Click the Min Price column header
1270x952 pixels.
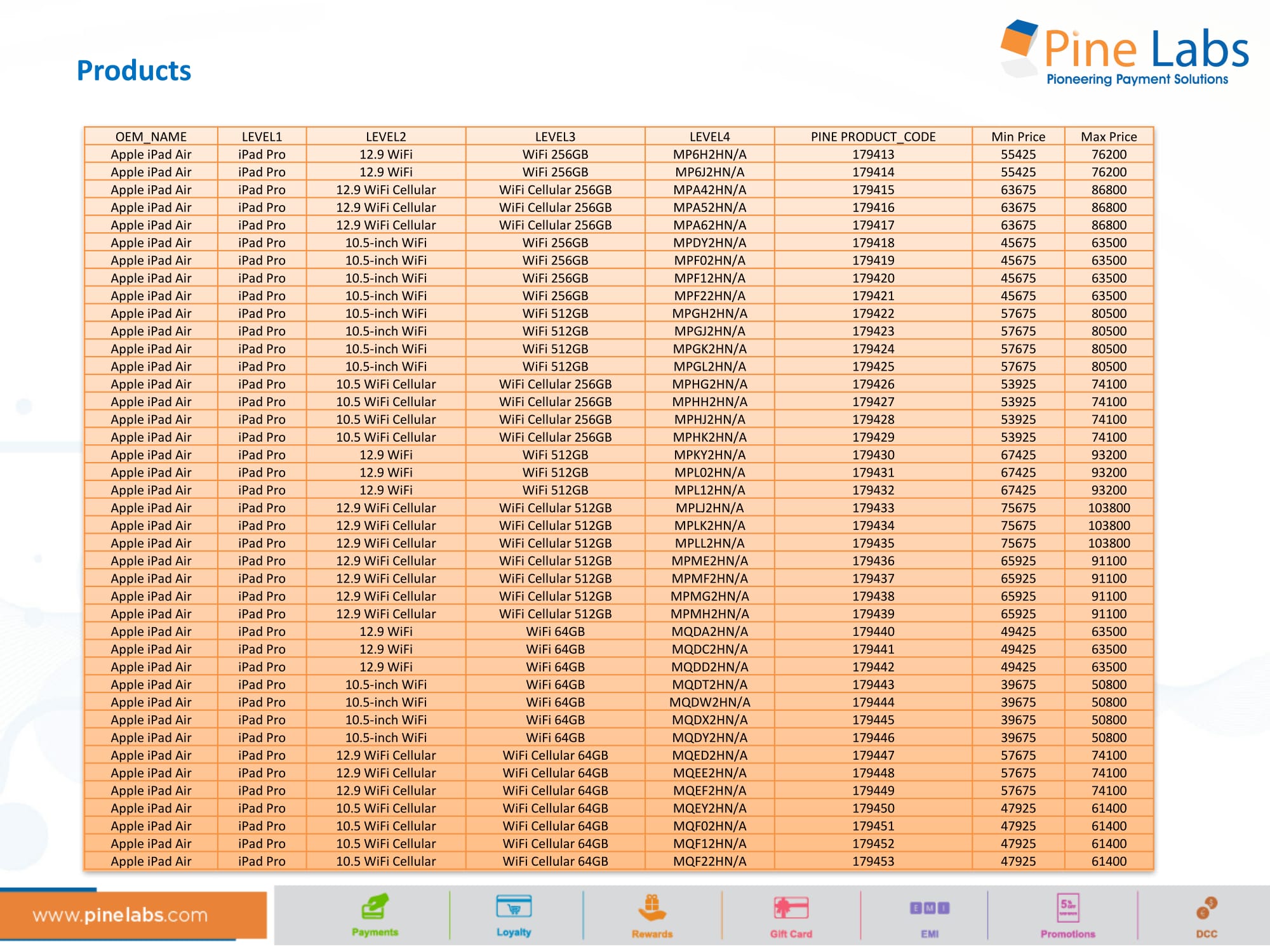(x=1018, y=136)
